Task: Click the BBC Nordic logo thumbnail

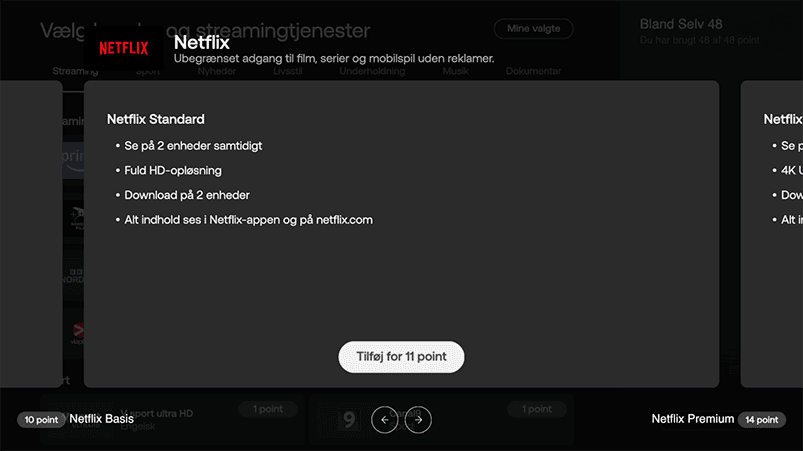Action: click(73, 274)
